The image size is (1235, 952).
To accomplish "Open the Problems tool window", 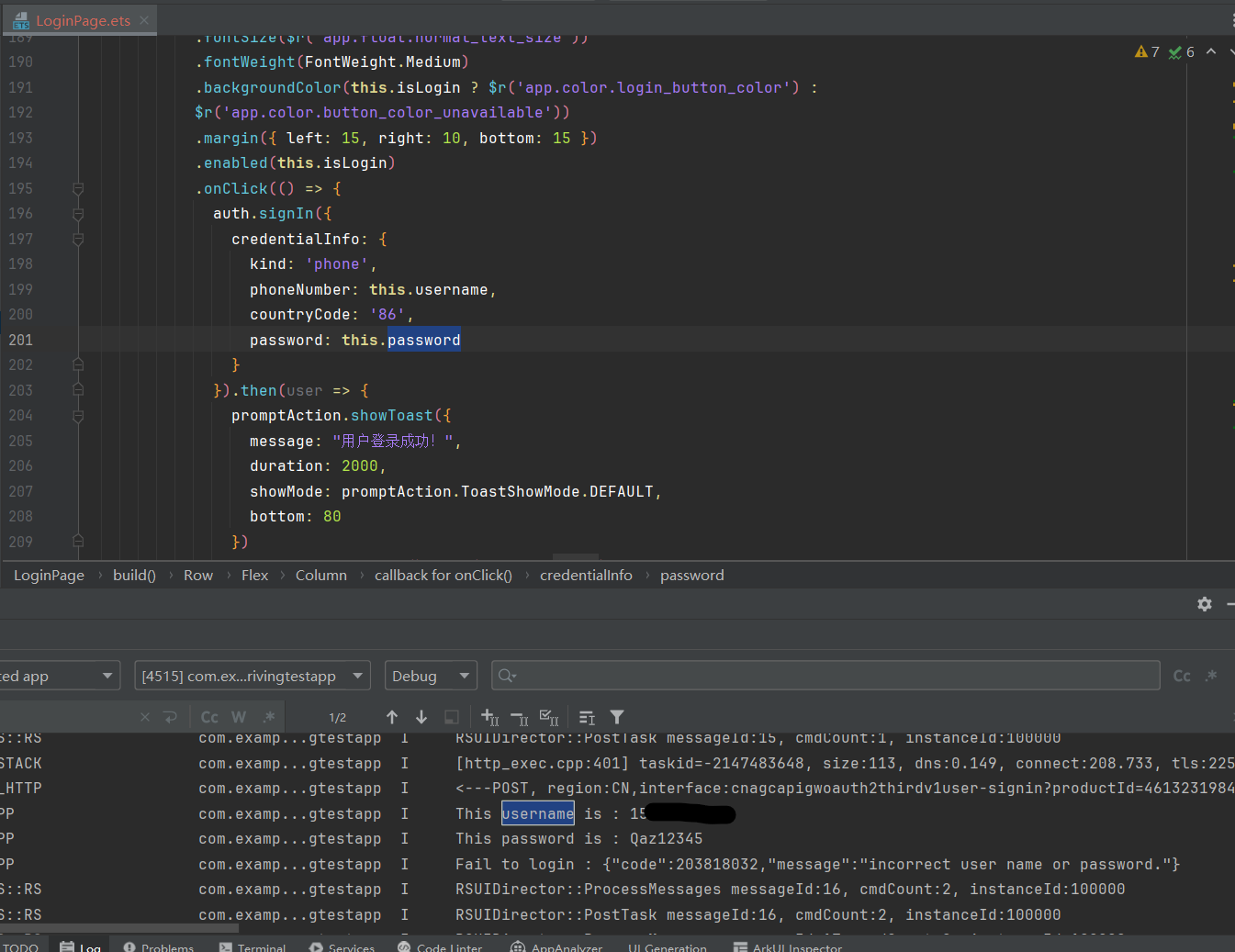I will click(x=158, y=946).
